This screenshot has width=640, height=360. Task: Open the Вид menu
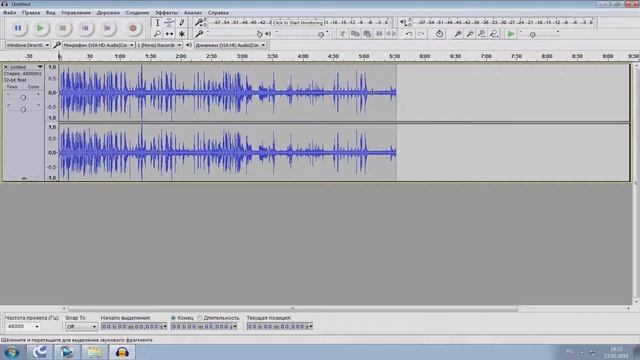pos(51,13)
